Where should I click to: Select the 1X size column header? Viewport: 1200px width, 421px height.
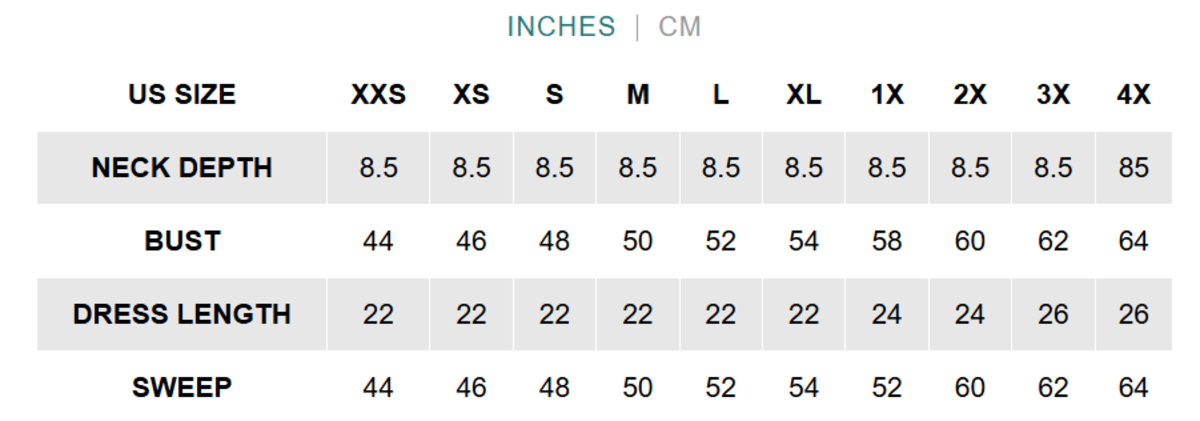click(887, 95)
